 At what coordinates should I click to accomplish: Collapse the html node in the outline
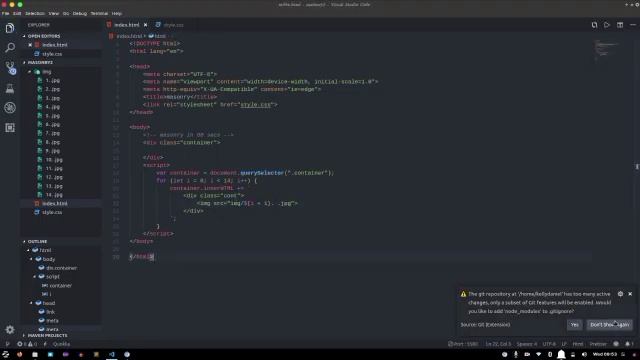coord(29,250)
